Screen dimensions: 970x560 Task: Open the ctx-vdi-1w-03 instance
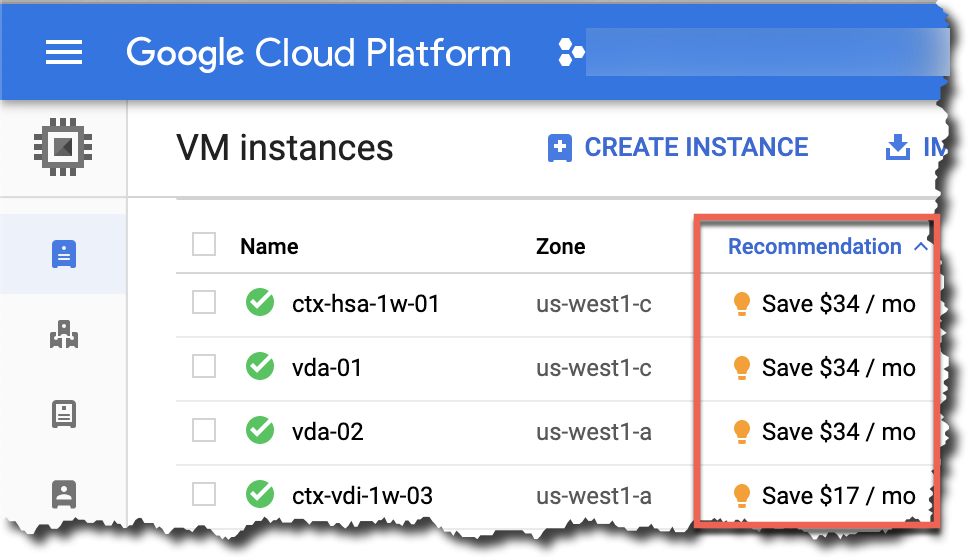point(362,495)
